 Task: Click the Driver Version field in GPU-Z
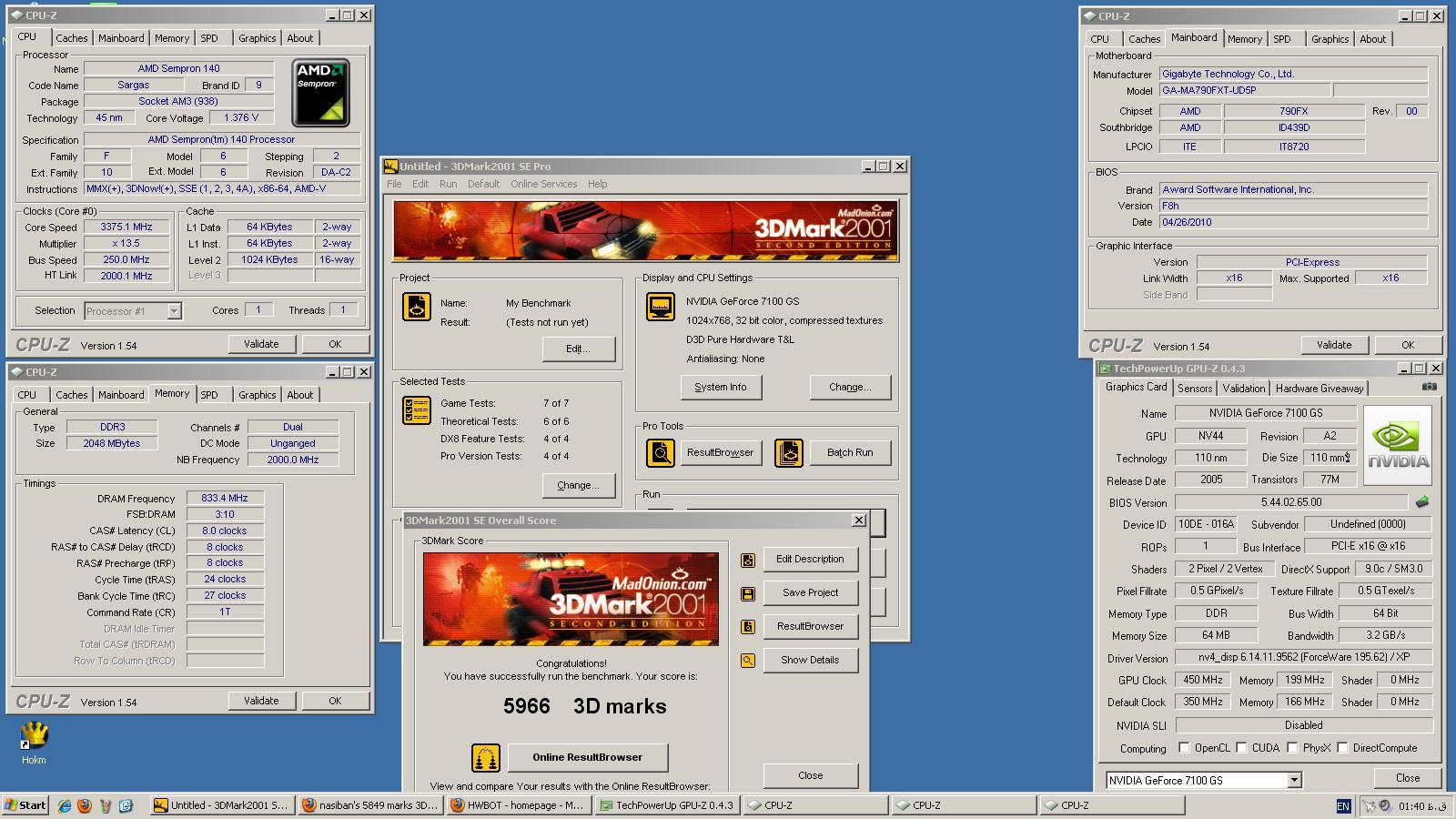point(1303,657)
